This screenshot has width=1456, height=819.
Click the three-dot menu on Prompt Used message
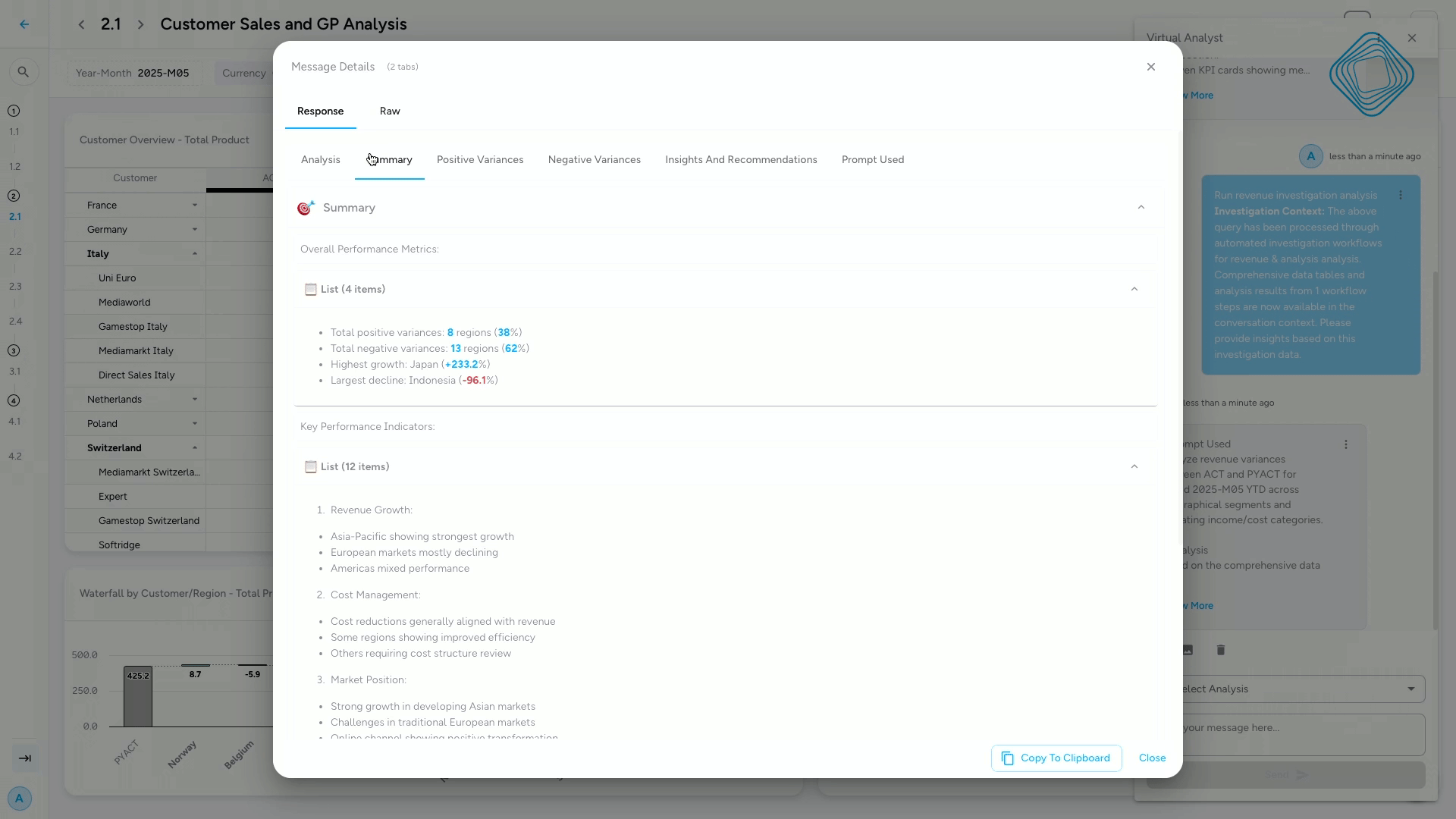tap(1346, 444)
